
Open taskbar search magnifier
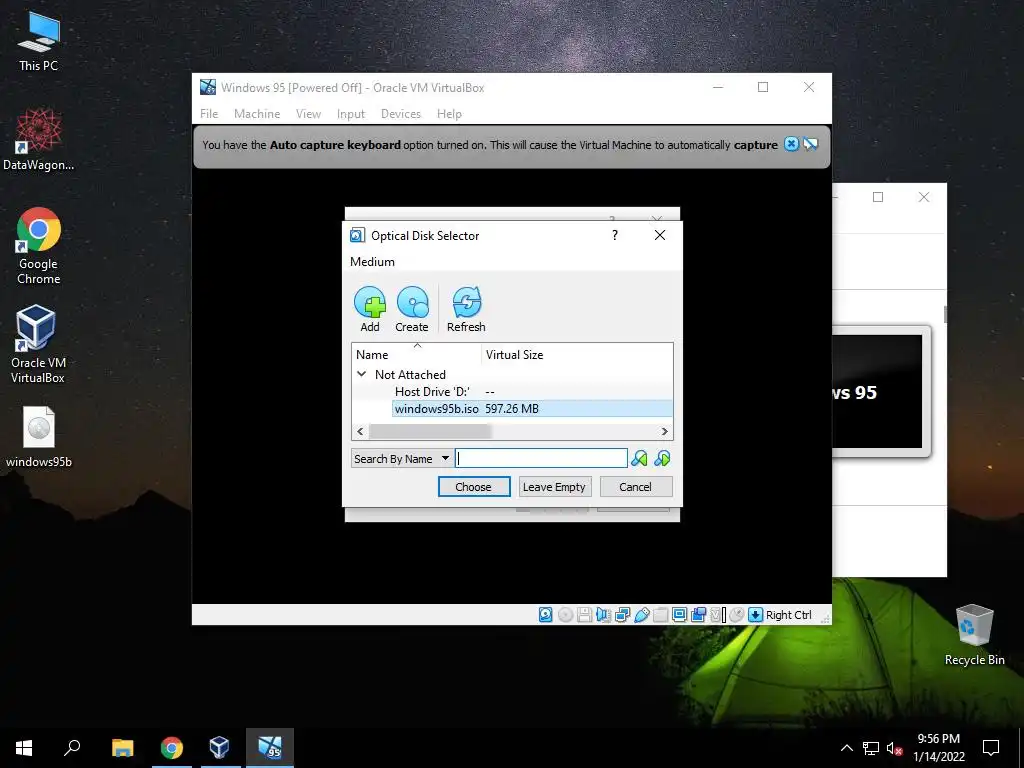72,748
